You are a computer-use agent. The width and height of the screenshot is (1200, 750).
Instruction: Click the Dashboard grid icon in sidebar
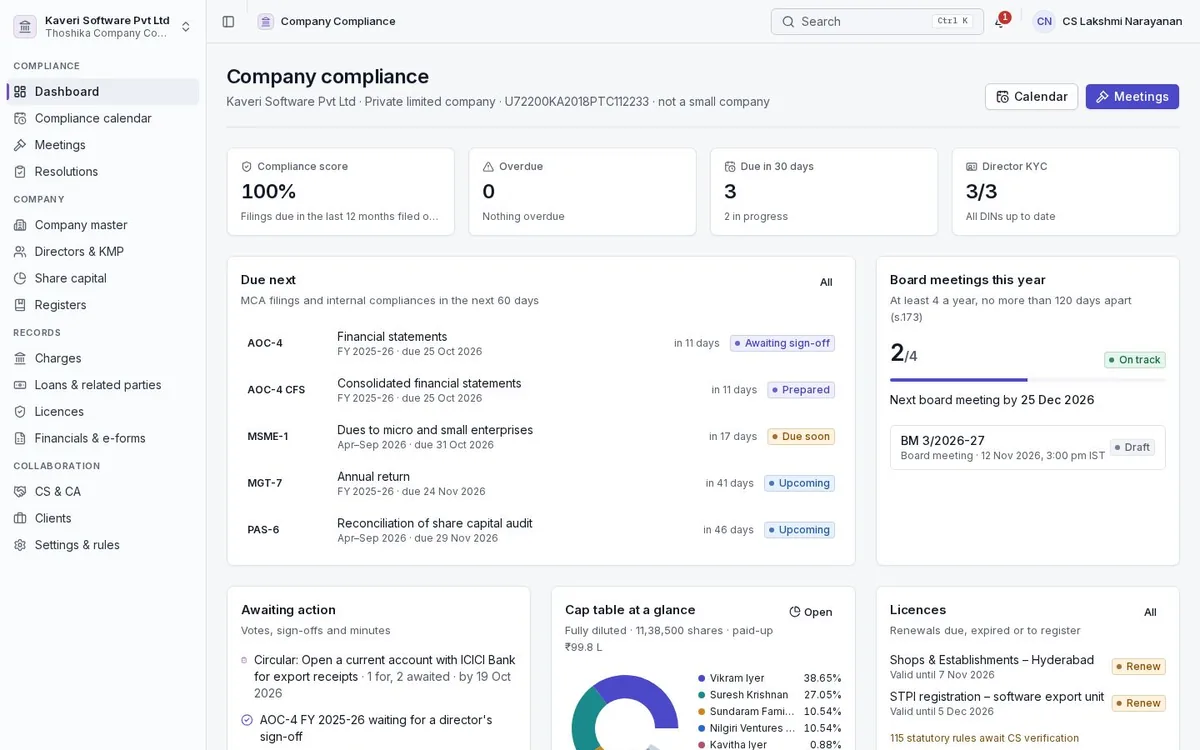tap(20, 92)
